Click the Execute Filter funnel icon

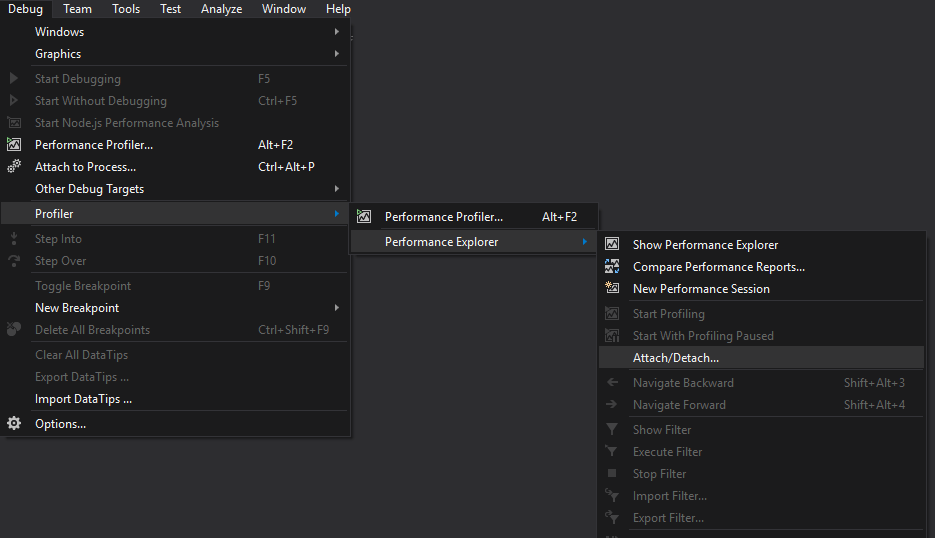click(x=612, y=451)
